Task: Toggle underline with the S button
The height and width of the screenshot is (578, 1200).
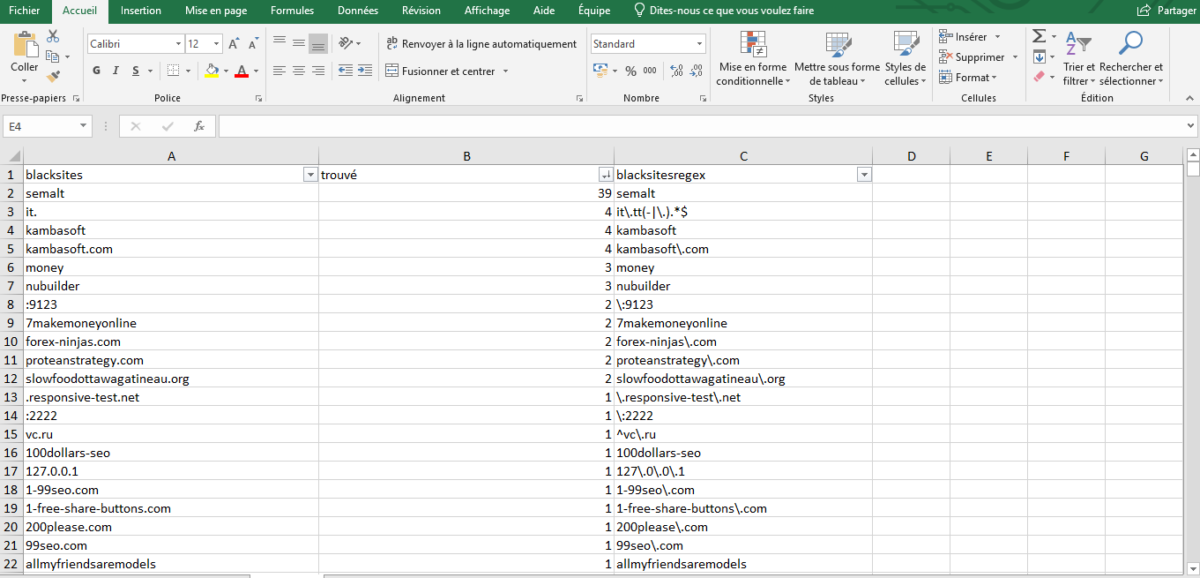Action: 137,71
